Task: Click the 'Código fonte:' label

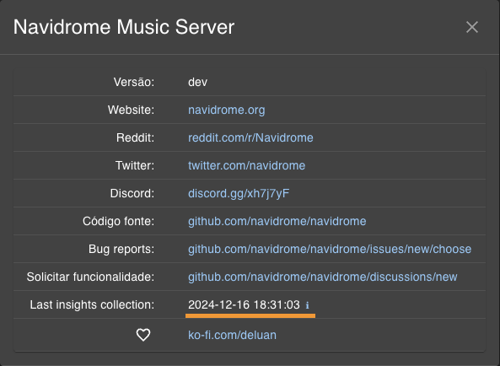Action: (x=119, y=221)
